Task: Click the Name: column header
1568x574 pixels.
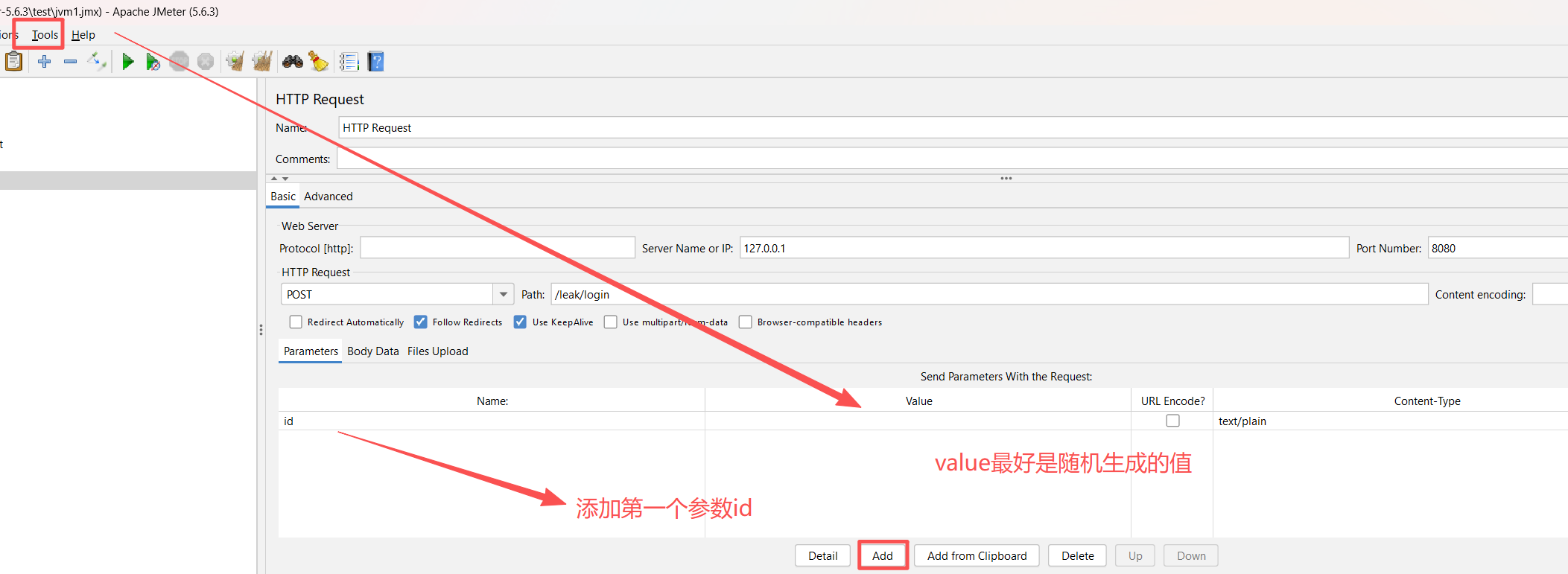Action: pyautogui.click(x=492, y=401)
